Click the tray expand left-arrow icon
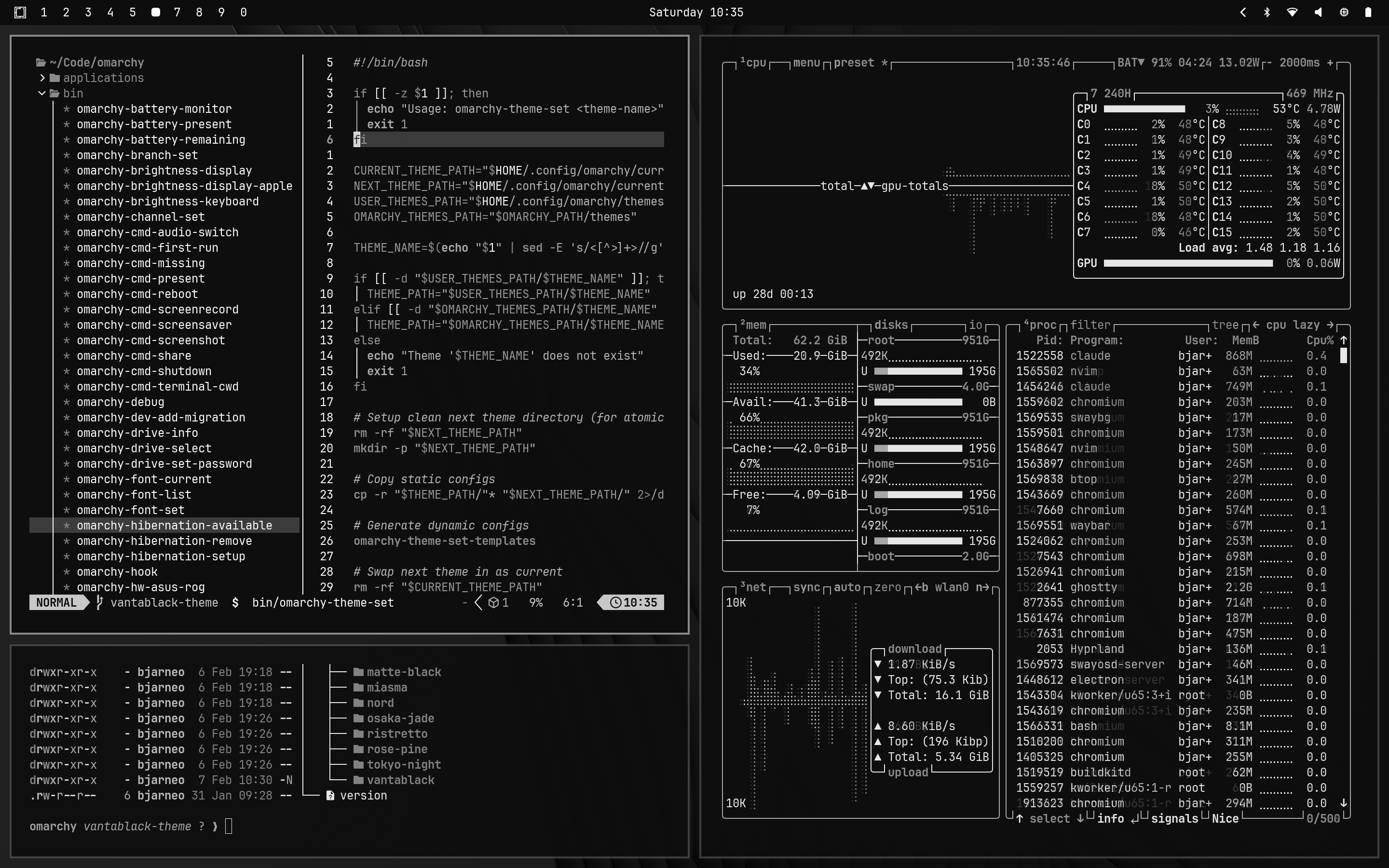 (x=1243, y=12)
